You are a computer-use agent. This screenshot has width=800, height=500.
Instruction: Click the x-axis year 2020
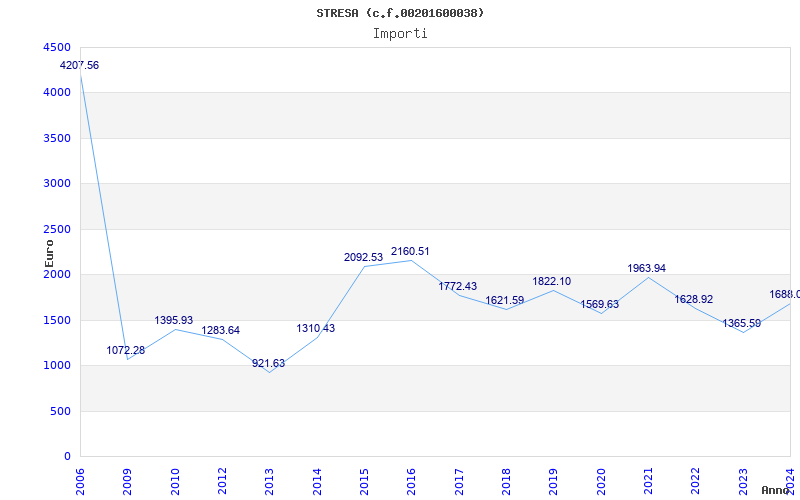tap(601, 481)
